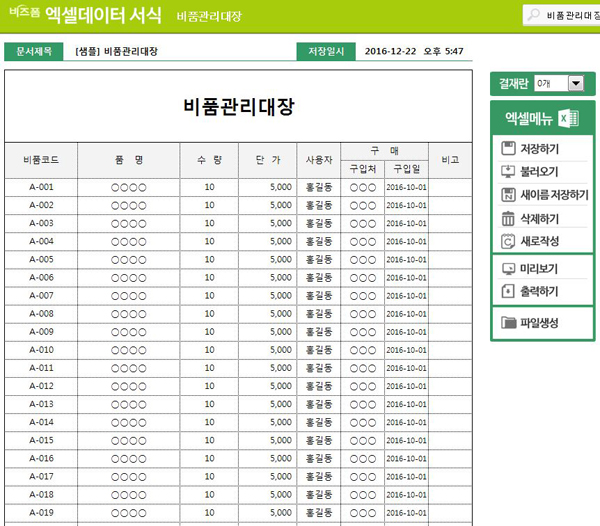Click the Excel logo in 엑셀메뉴 header
This screenshot has height=526, width=600.
568,118
